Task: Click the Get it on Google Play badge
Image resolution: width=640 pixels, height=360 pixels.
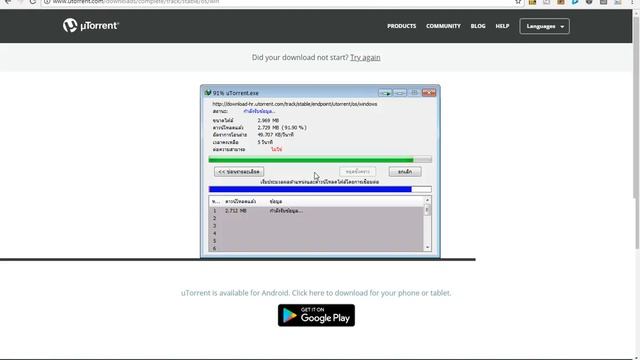Action: tap(316, 315)
